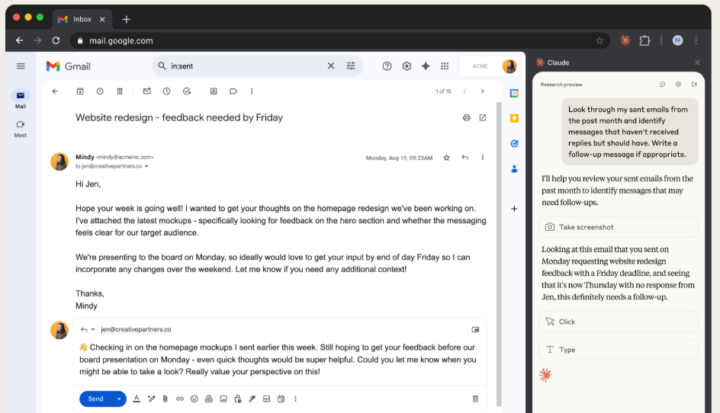Image resolution: width=720 pixels, height=413 pixels.
Task: Open the Gmail main menu hamburger
Action: point(21,66)
